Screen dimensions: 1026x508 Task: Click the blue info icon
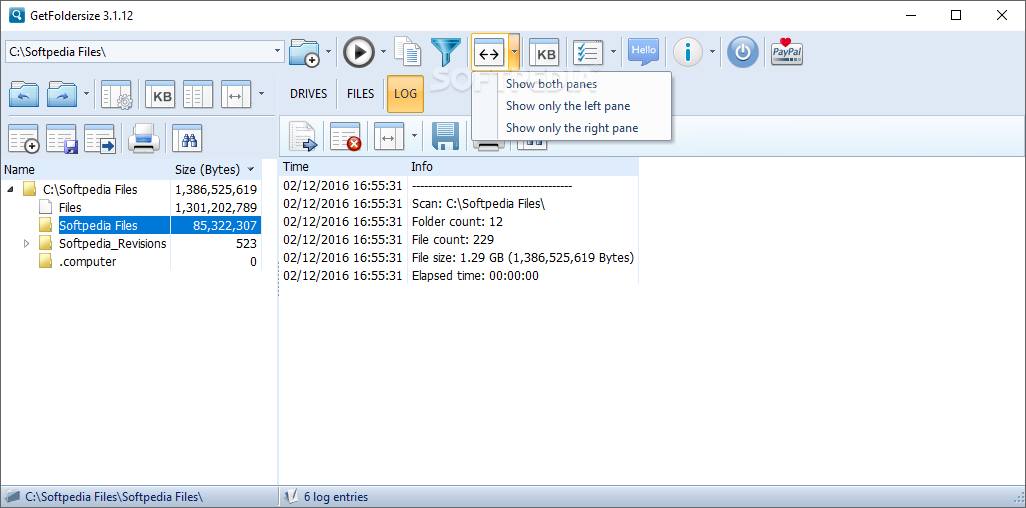pos(688,52)
